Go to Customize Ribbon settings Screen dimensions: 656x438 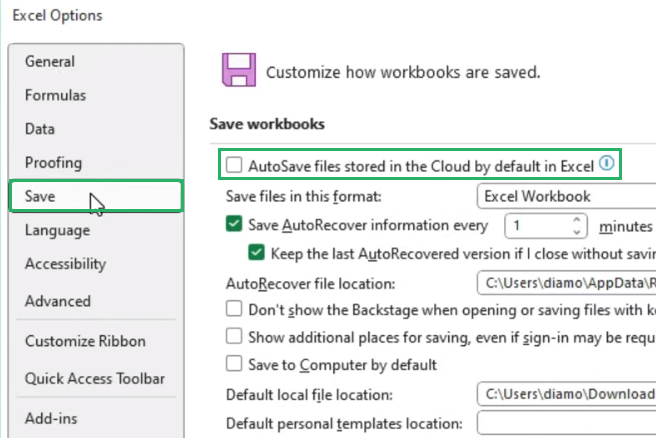[84, 341]
